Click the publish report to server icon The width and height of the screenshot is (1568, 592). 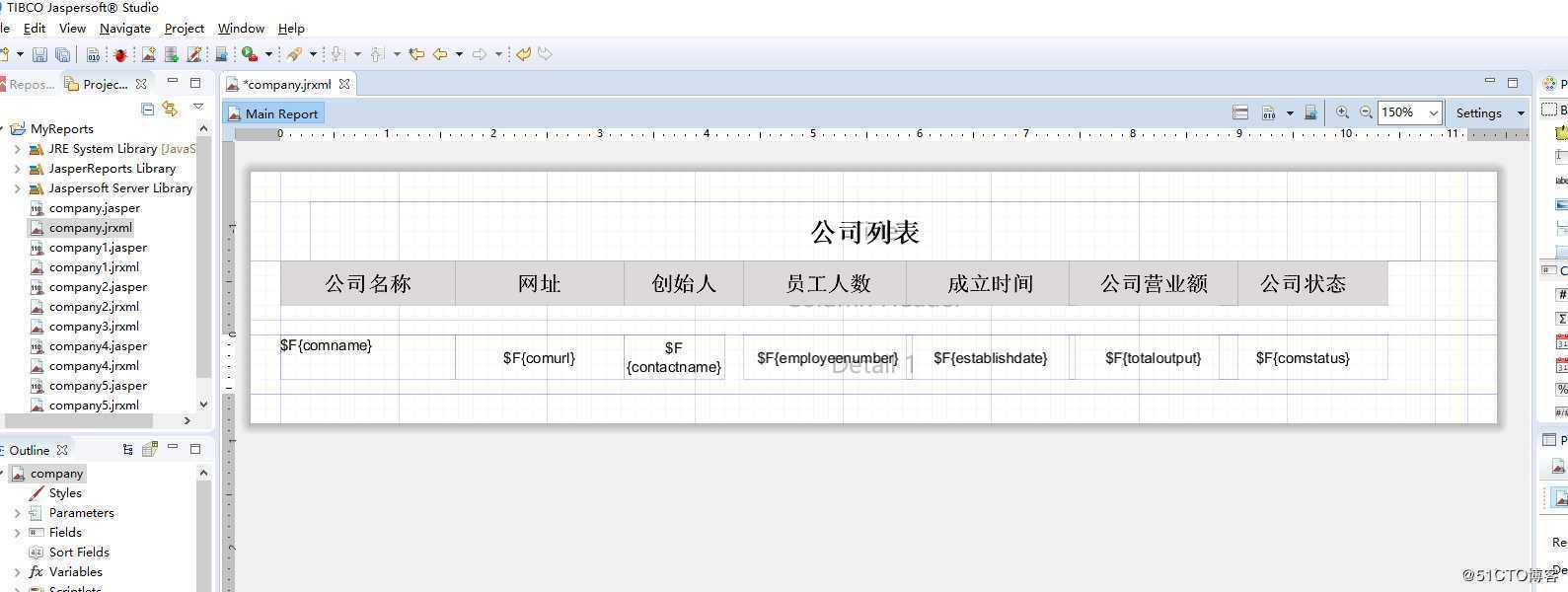point(1310,112)
